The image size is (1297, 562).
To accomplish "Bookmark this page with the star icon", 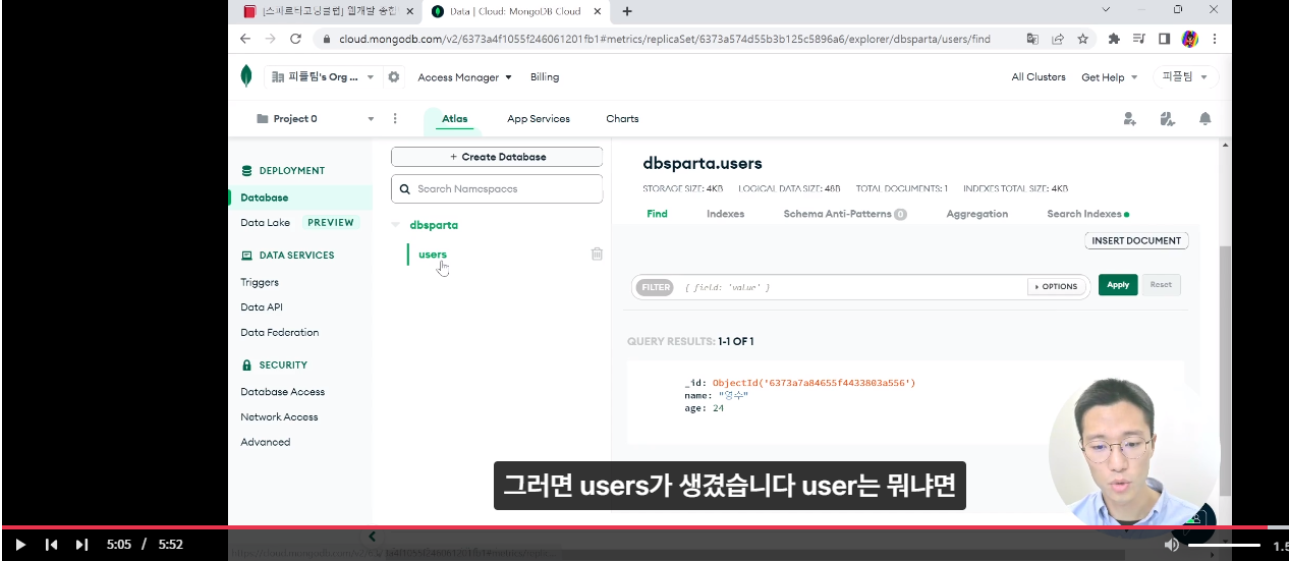I will [x=1083, y=39].
